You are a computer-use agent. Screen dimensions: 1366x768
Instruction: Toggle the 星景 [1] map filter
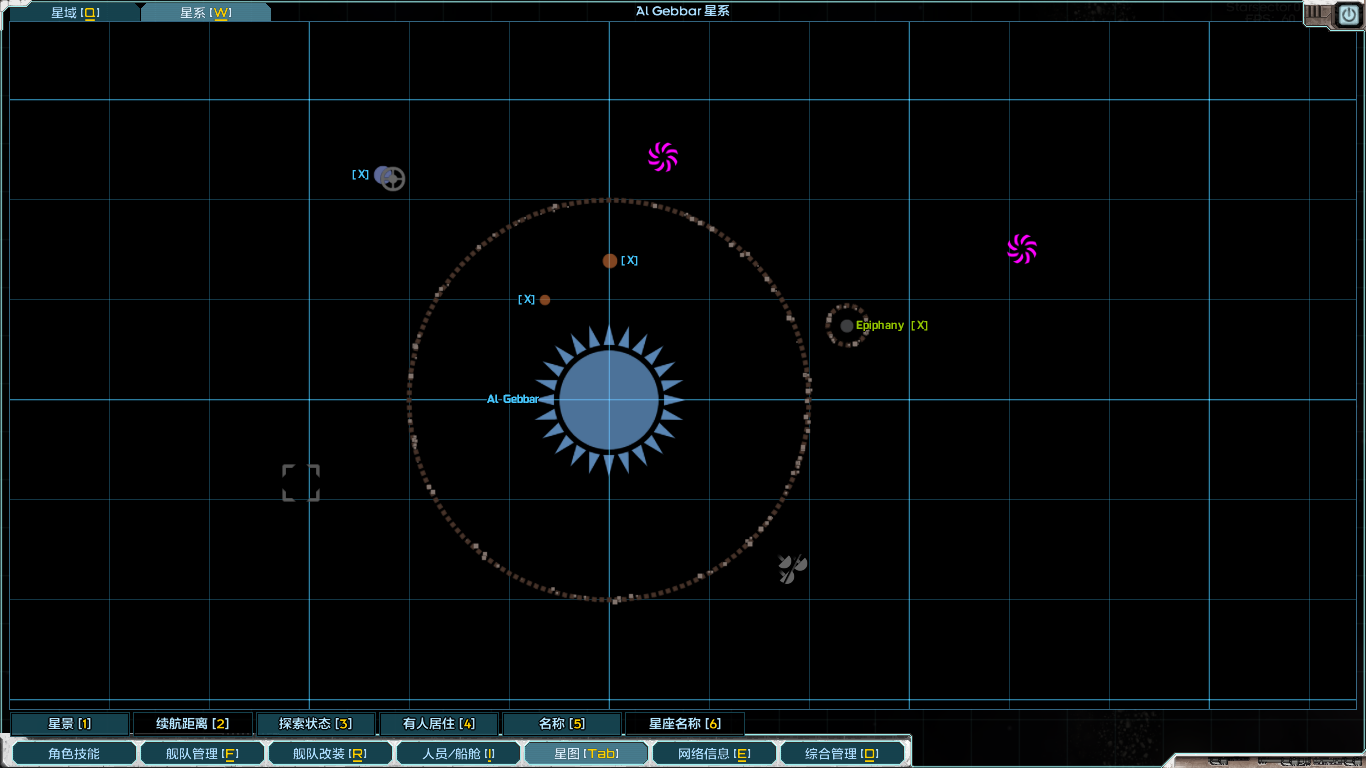click(70, 724)
